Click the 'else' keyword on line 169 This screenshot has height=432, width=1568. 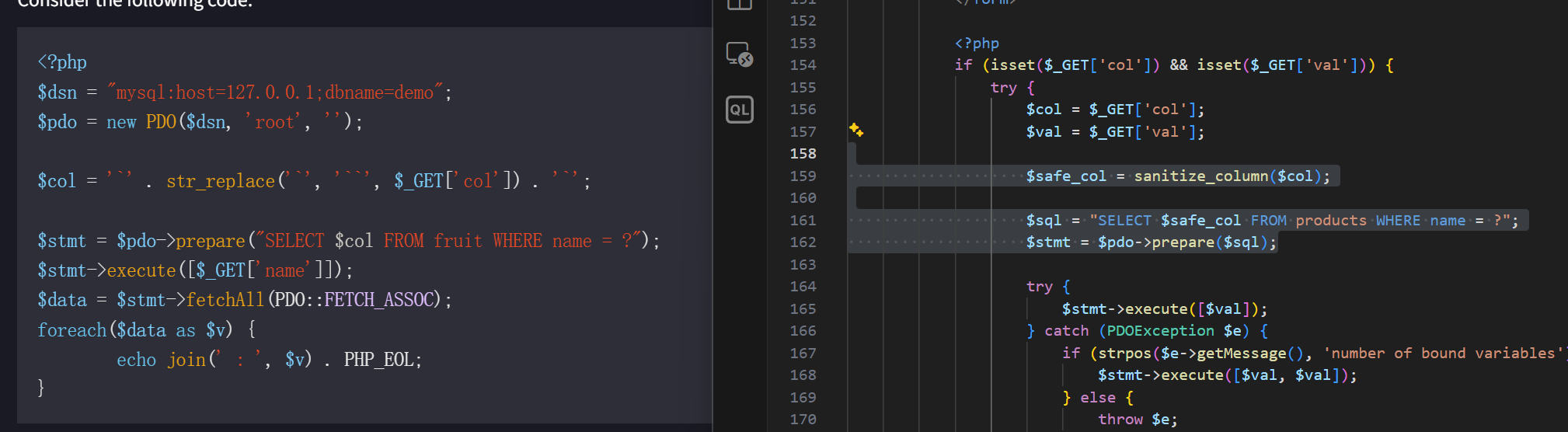1097,398
